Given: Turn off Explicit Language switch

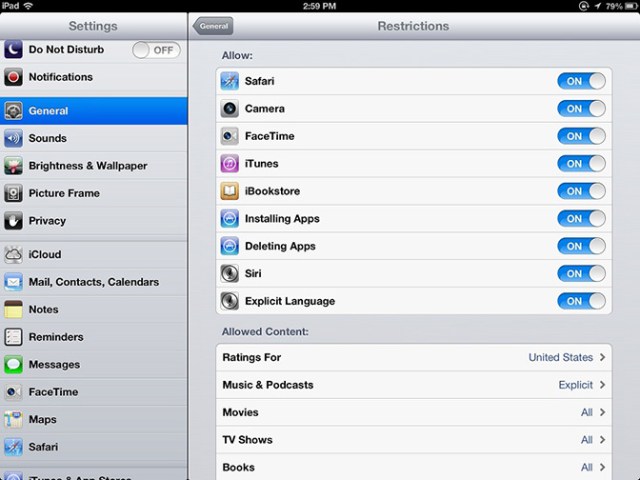Looking at the screenshot, I should [581, 301].
